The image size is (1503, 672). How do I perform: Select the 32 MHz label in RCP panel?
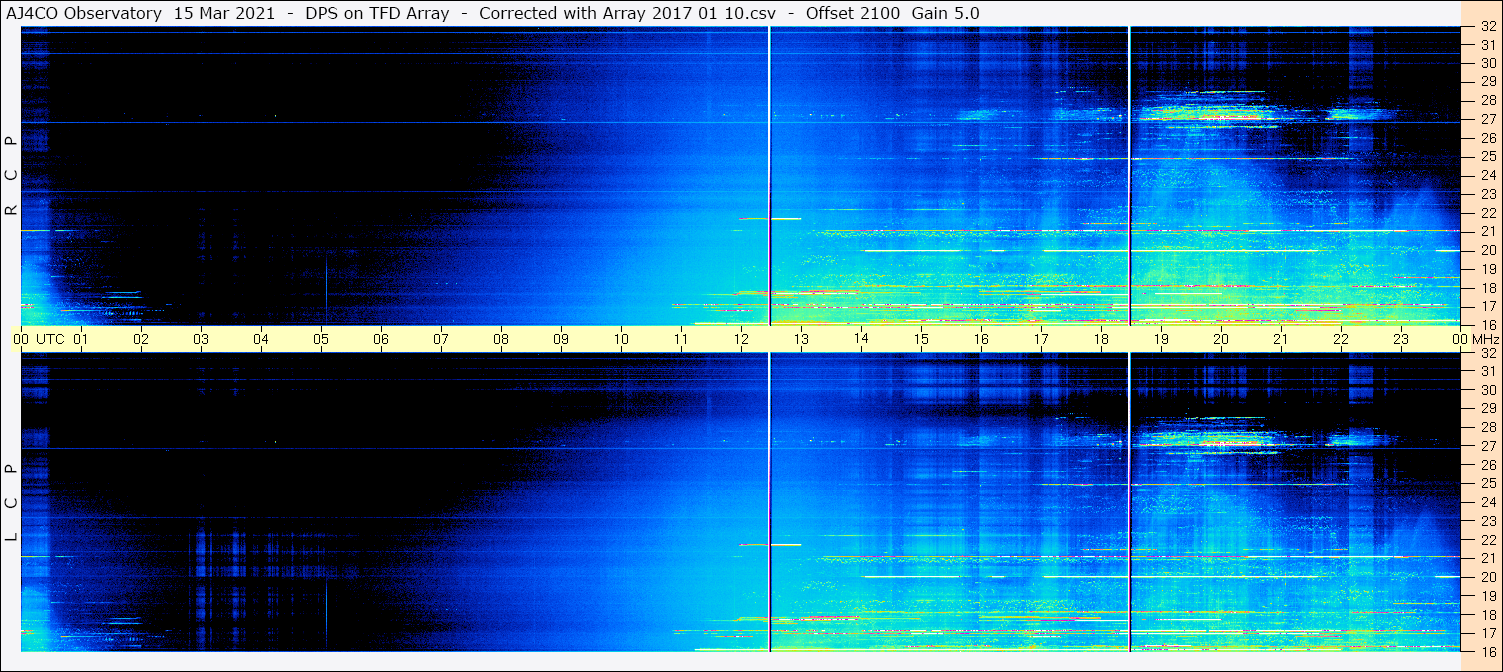click(1487, 28)
